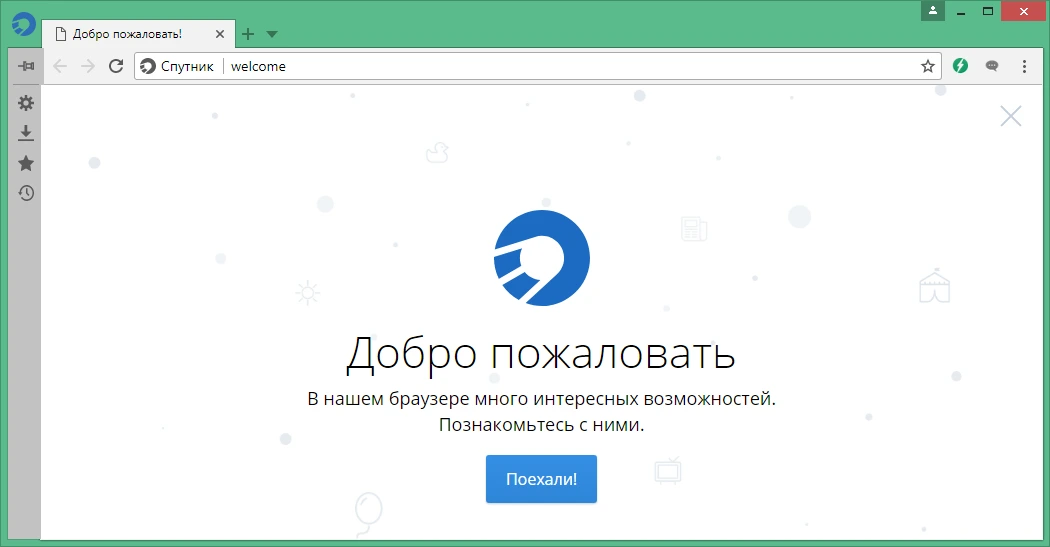Viewport: 1050px width, 547px height.
Task: Open downloads from sidebar icon
Action: pyautogui.click(x=25, y=133)
